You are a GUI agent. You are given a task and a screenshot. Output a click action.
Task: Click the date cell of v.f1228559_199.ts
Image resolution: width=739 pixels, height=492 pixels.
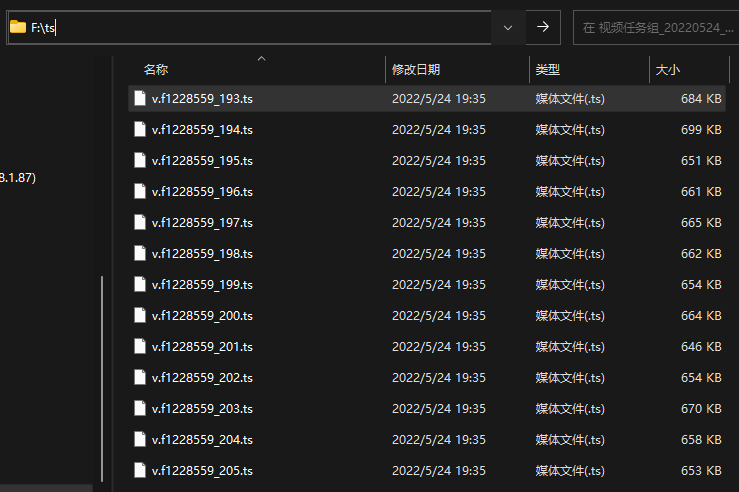439,285
